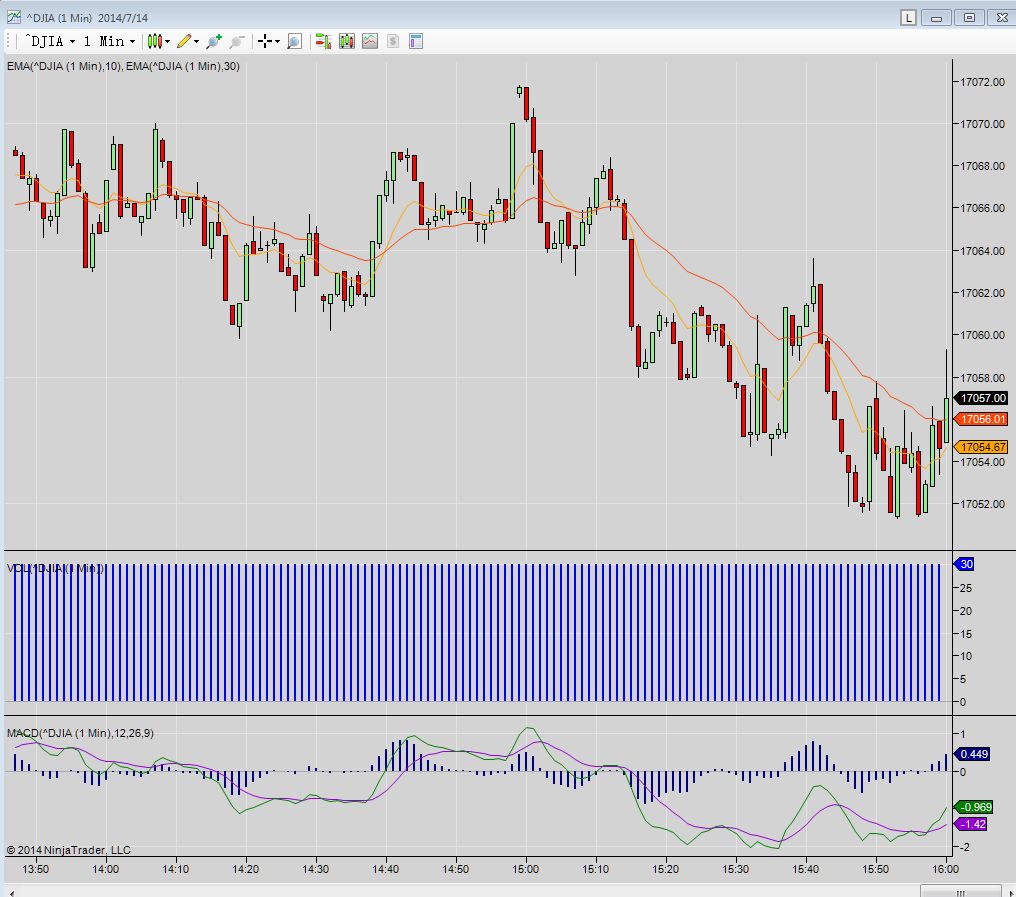The image size is (1016, 897).
Task: Click the purple -1.42 MACD average marker
Action: [971, 824]
